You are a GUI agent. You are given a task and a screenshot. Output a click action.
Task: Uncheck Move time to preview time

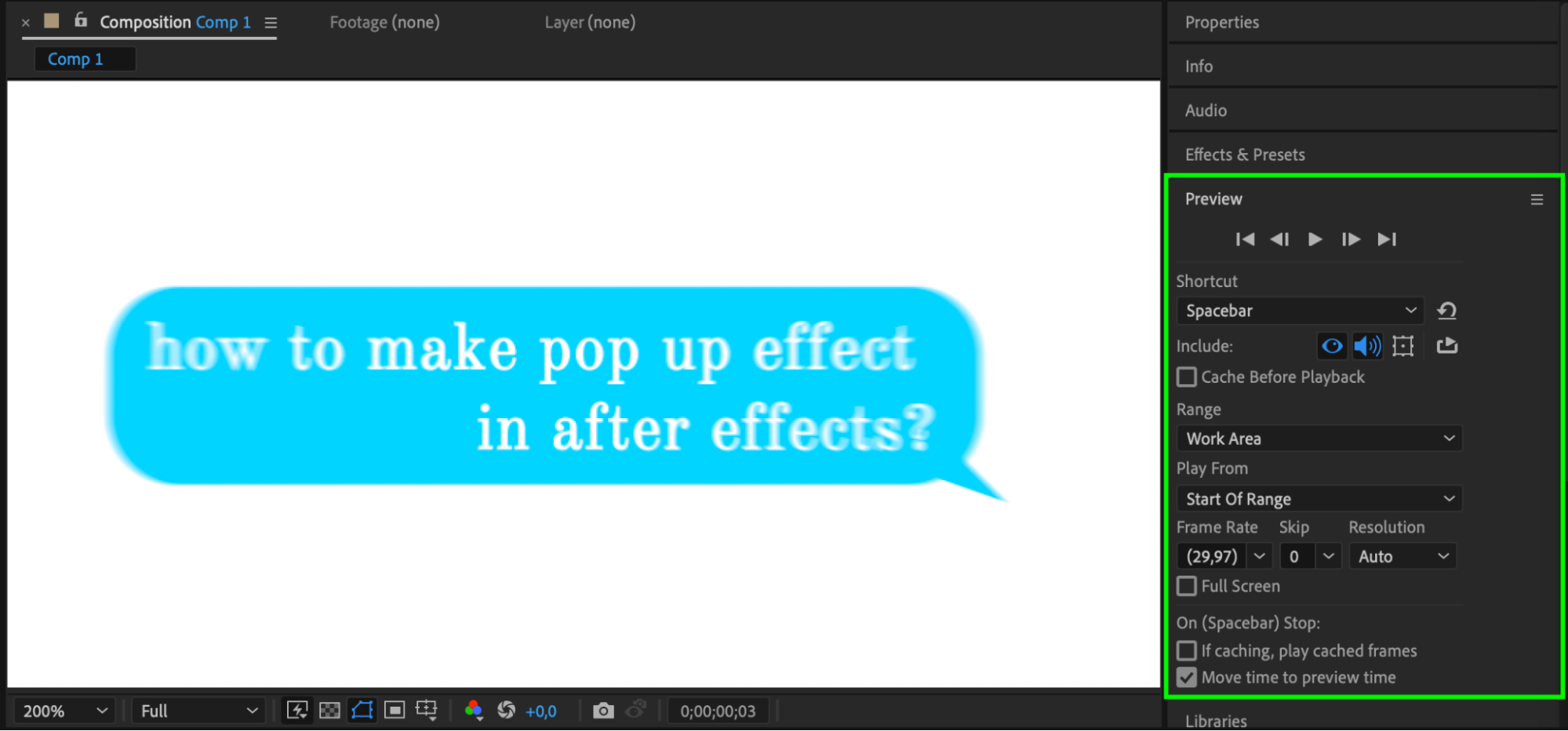coord(1187,678)
